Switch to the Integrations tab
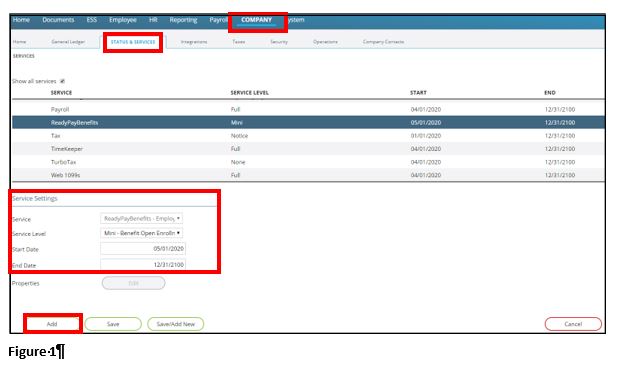Viewport: 622px width, 380px height. (x=194, y=42)
